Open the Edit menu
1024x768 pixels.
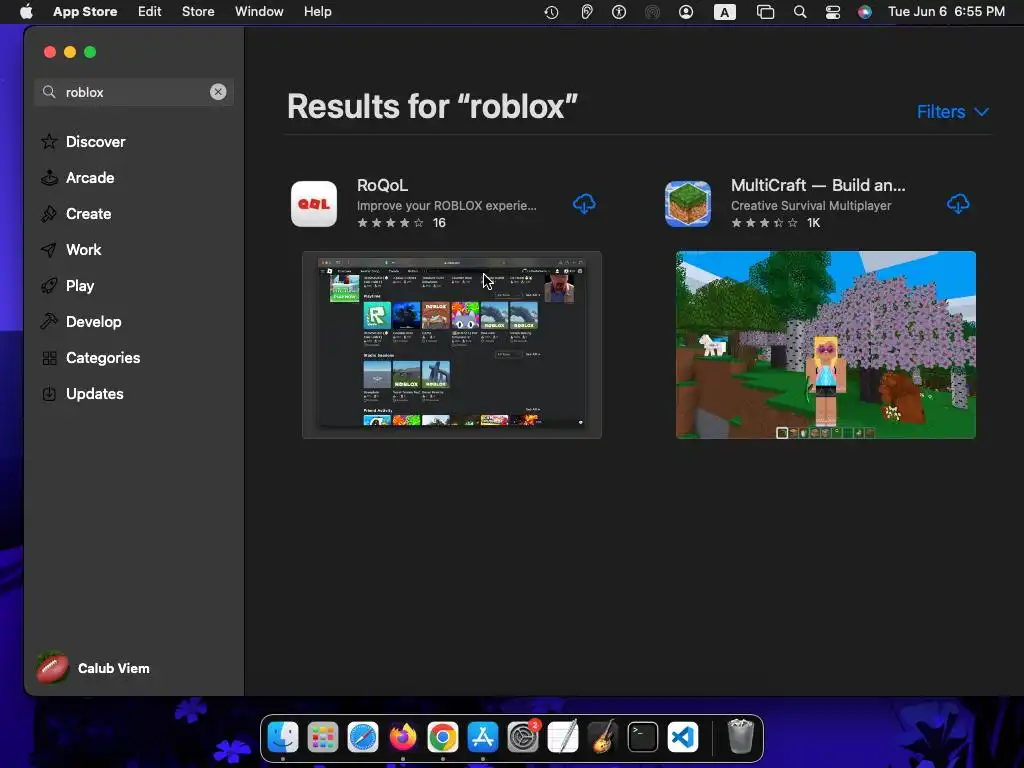coord(150,12)
